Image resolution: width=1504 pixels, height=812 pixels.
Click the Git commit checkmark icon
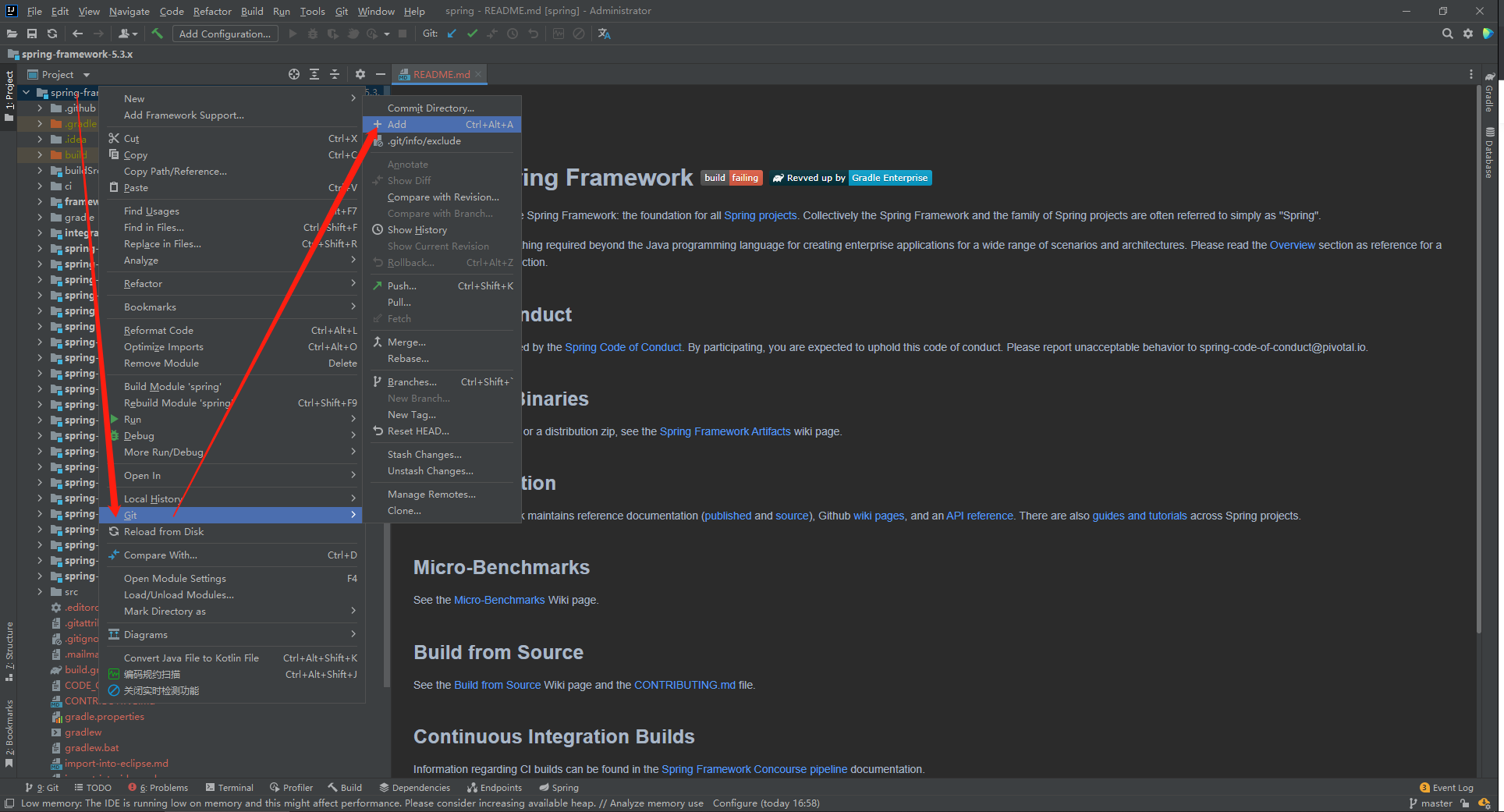472,34
